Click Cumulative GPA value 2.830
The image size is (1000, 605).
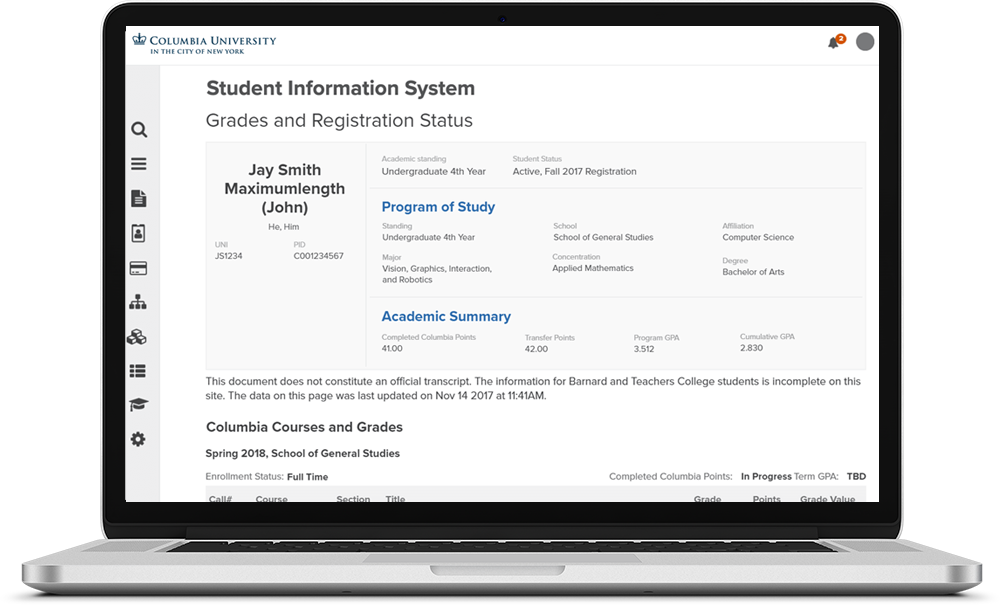click(x=751, y=348)
